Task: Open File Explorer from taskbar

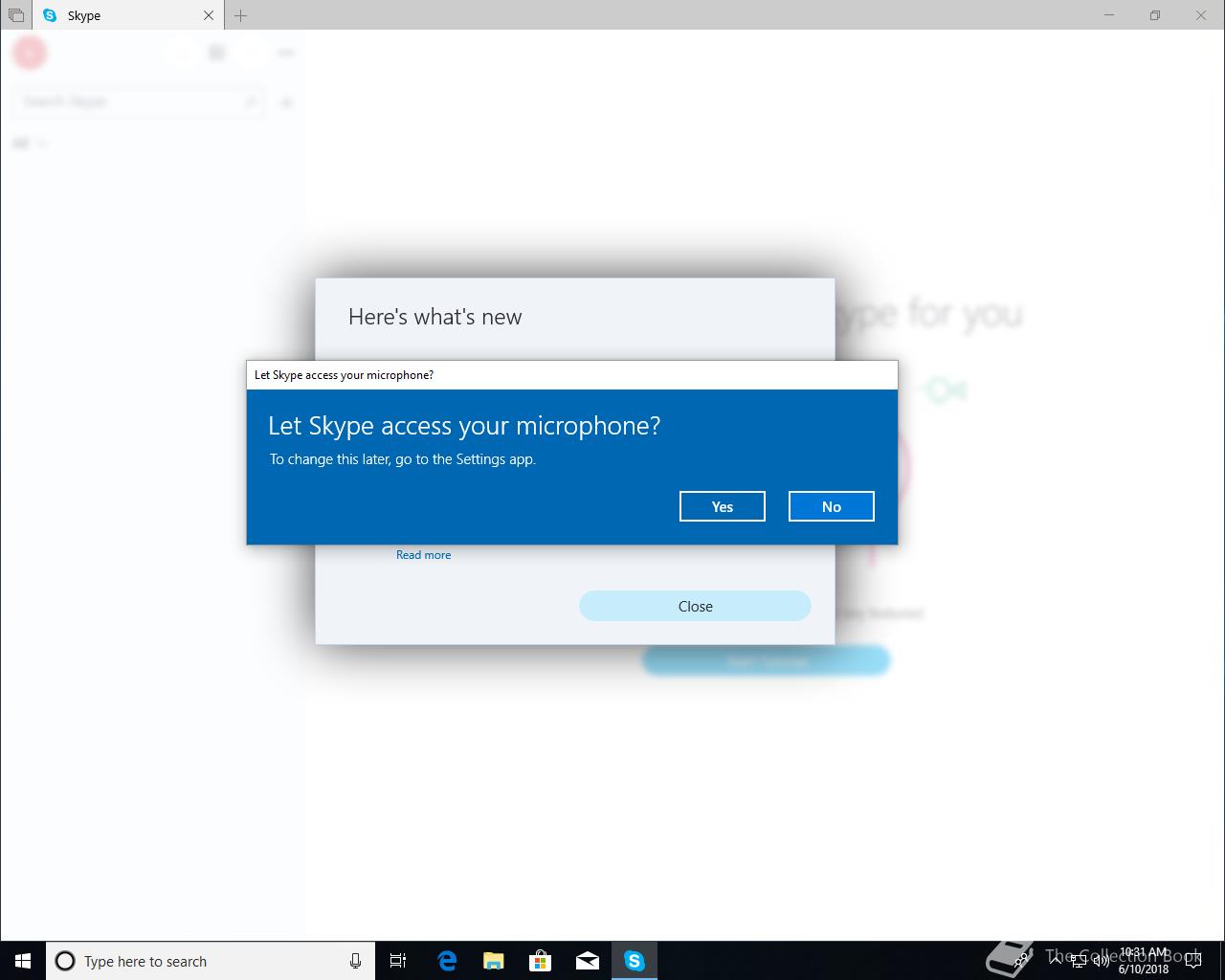Action: tap(494, 961)
